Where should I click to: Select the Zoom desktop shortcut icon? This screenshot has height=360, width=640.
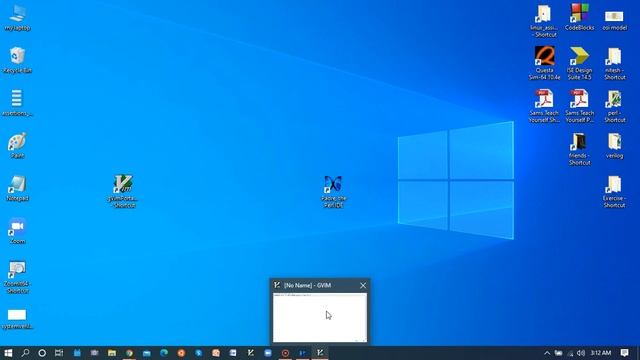(17, 231)
